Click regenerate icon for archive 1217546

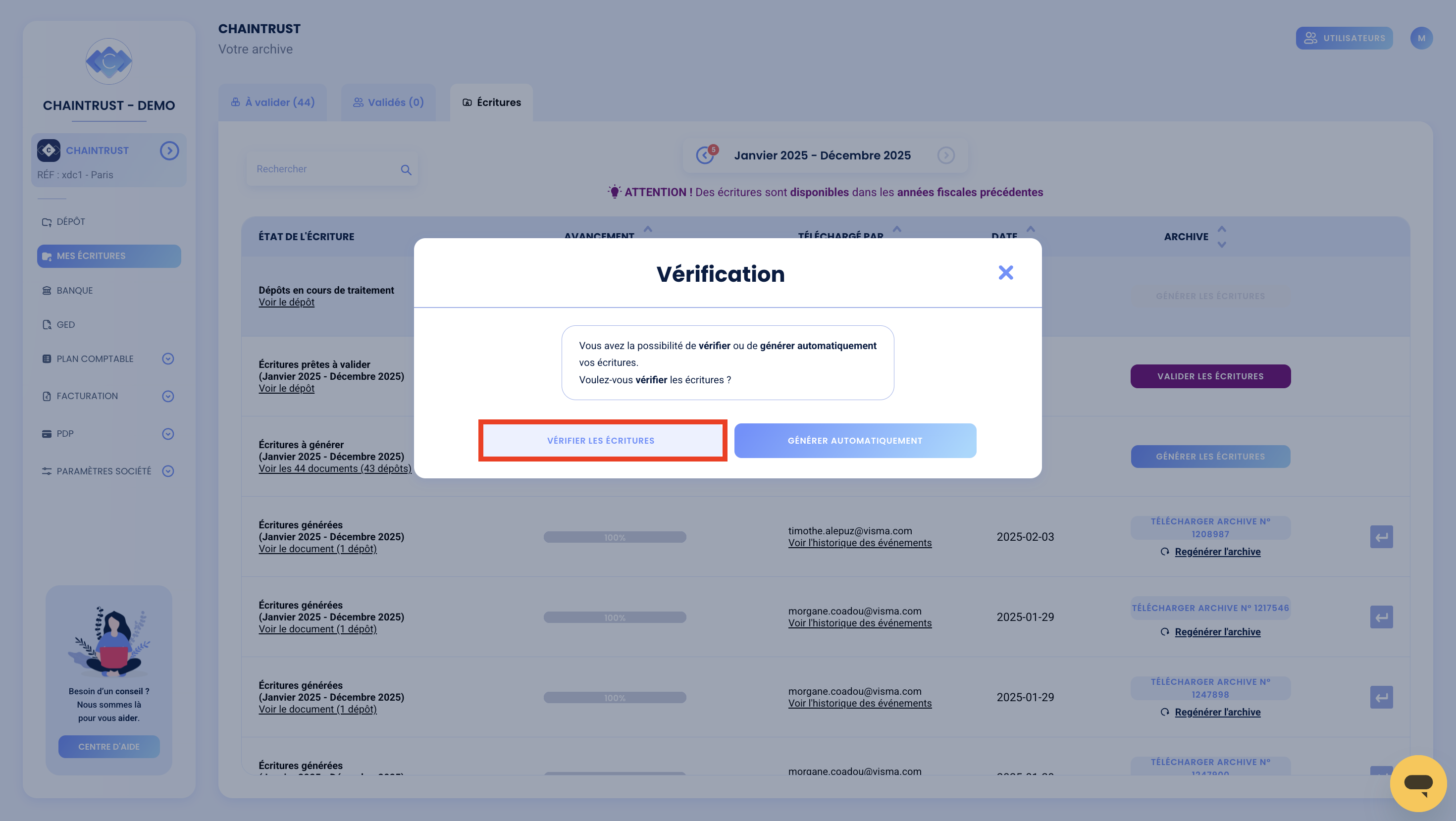point(1164,632)
